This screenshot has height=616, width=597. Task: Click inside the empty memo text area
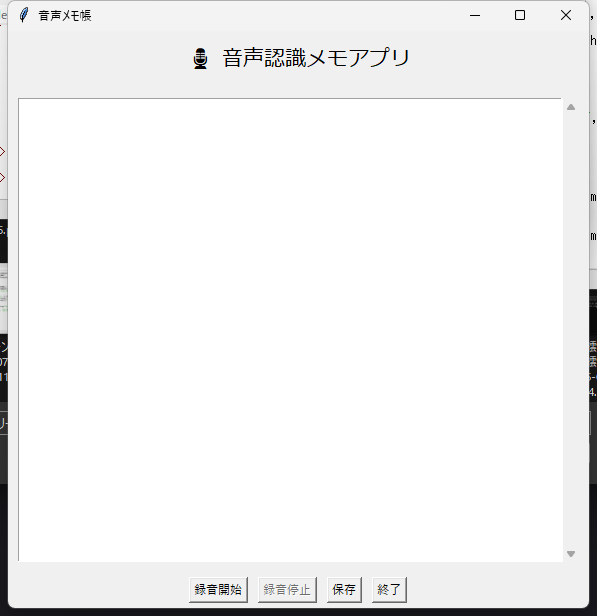point(290,330)
